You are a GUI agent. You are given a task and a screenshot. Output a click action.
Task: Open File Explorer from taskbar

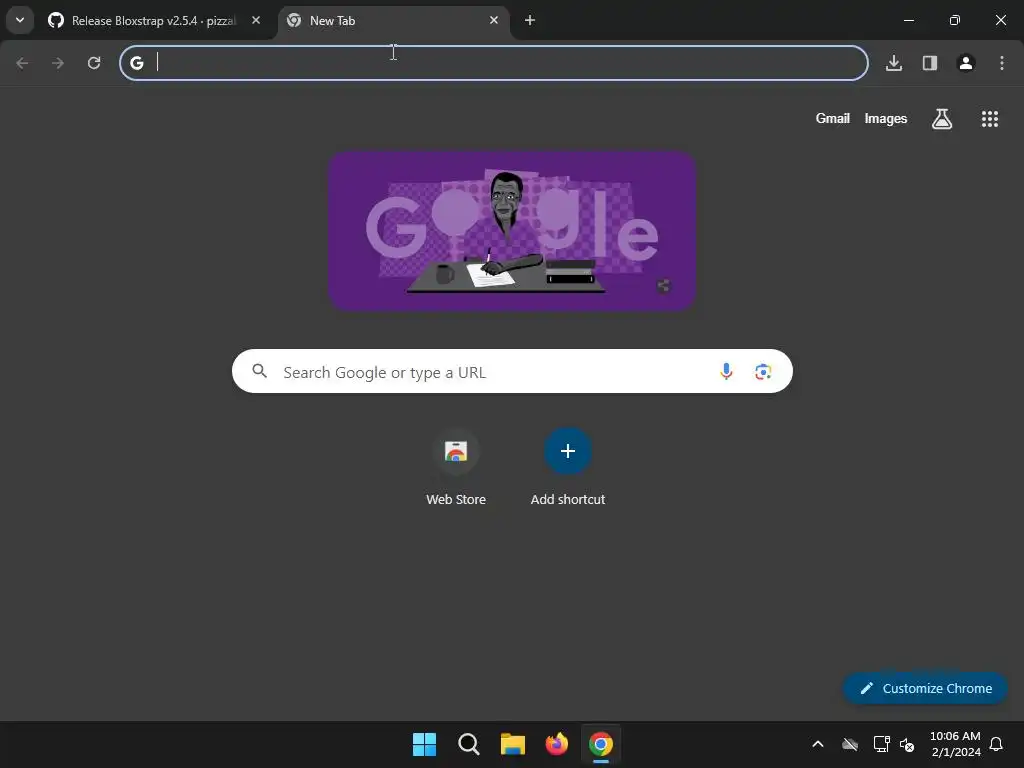click(x=513, y=744)
